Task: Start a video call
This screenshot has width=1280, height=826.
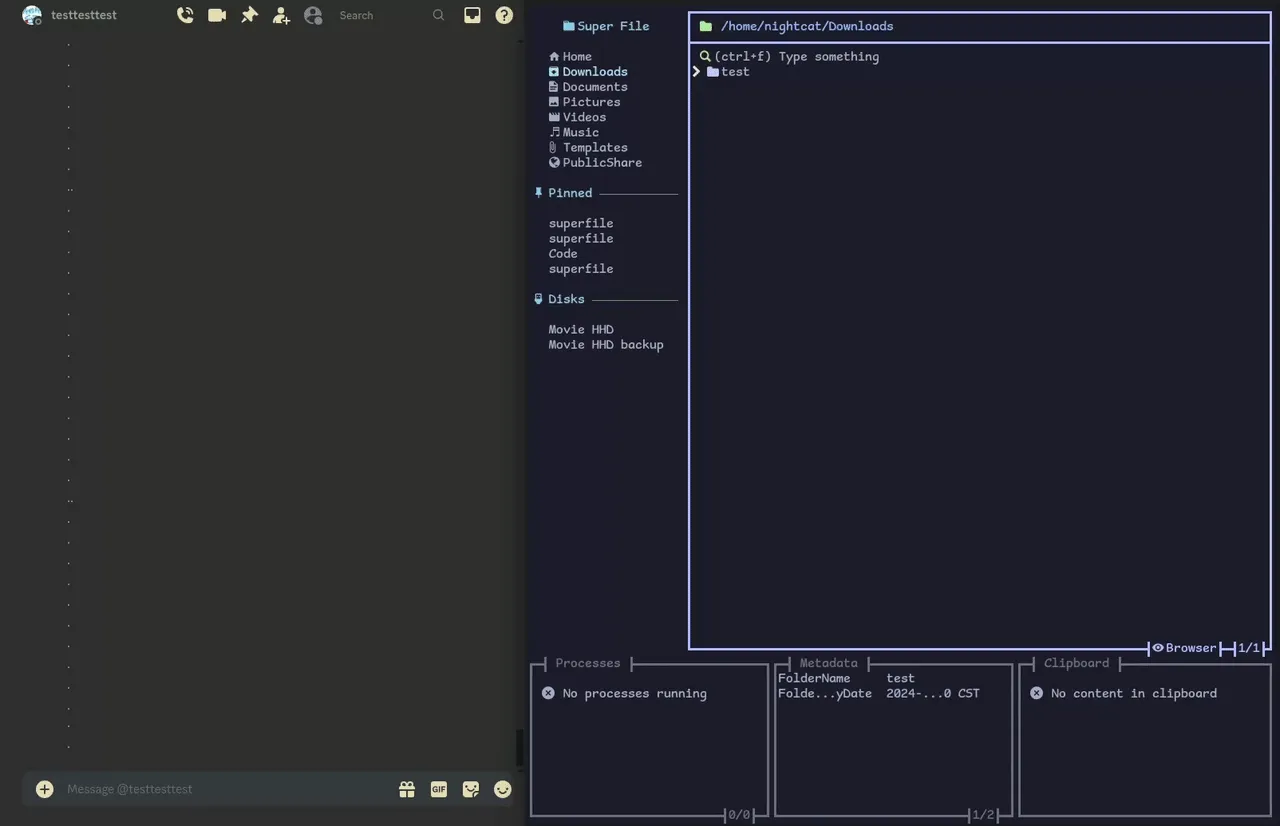Action: pyautogui.click(x=217, y=15)
